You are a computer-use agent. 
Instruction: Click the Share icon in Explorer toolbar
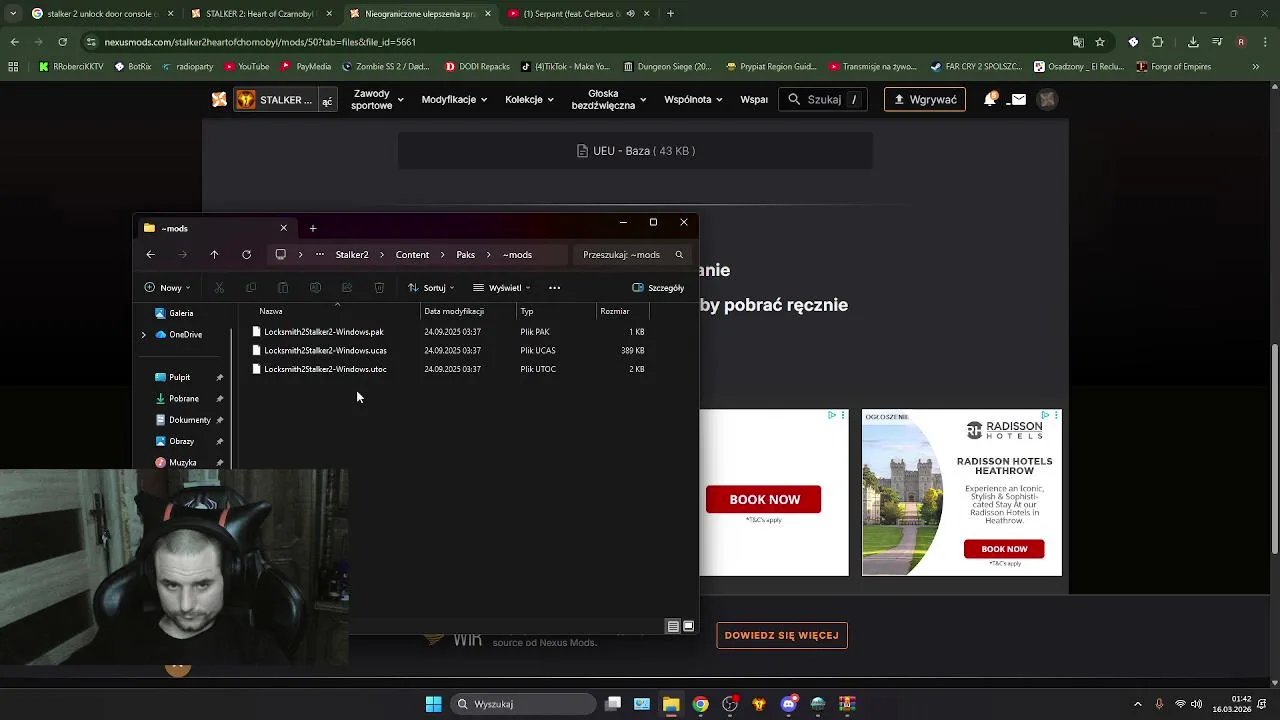point(347,288)
